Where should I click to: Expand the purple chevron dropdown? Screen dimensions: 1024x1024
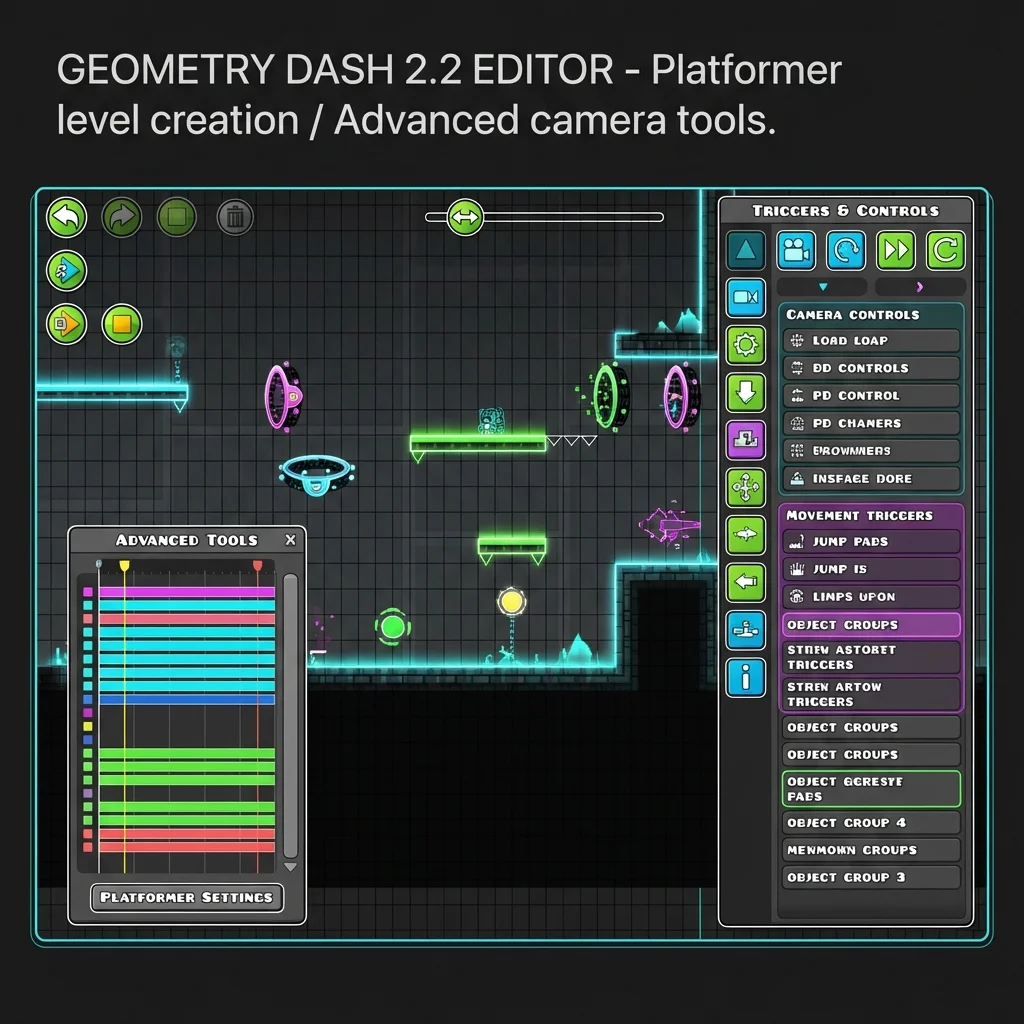[x=919, y=285]
